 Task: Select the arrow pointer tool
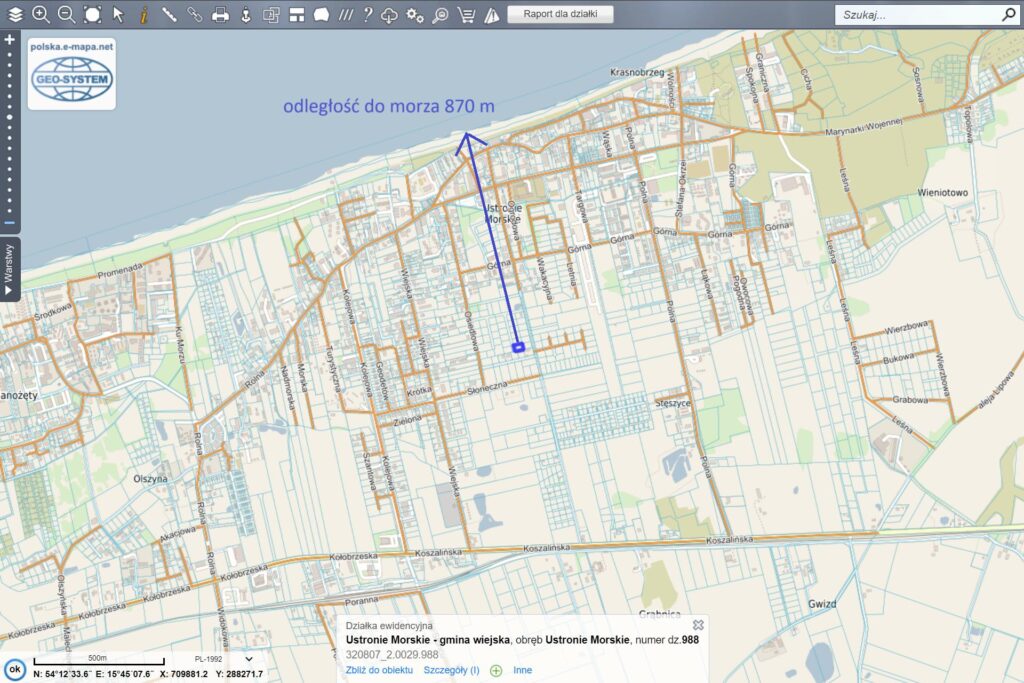coord(118,14)
